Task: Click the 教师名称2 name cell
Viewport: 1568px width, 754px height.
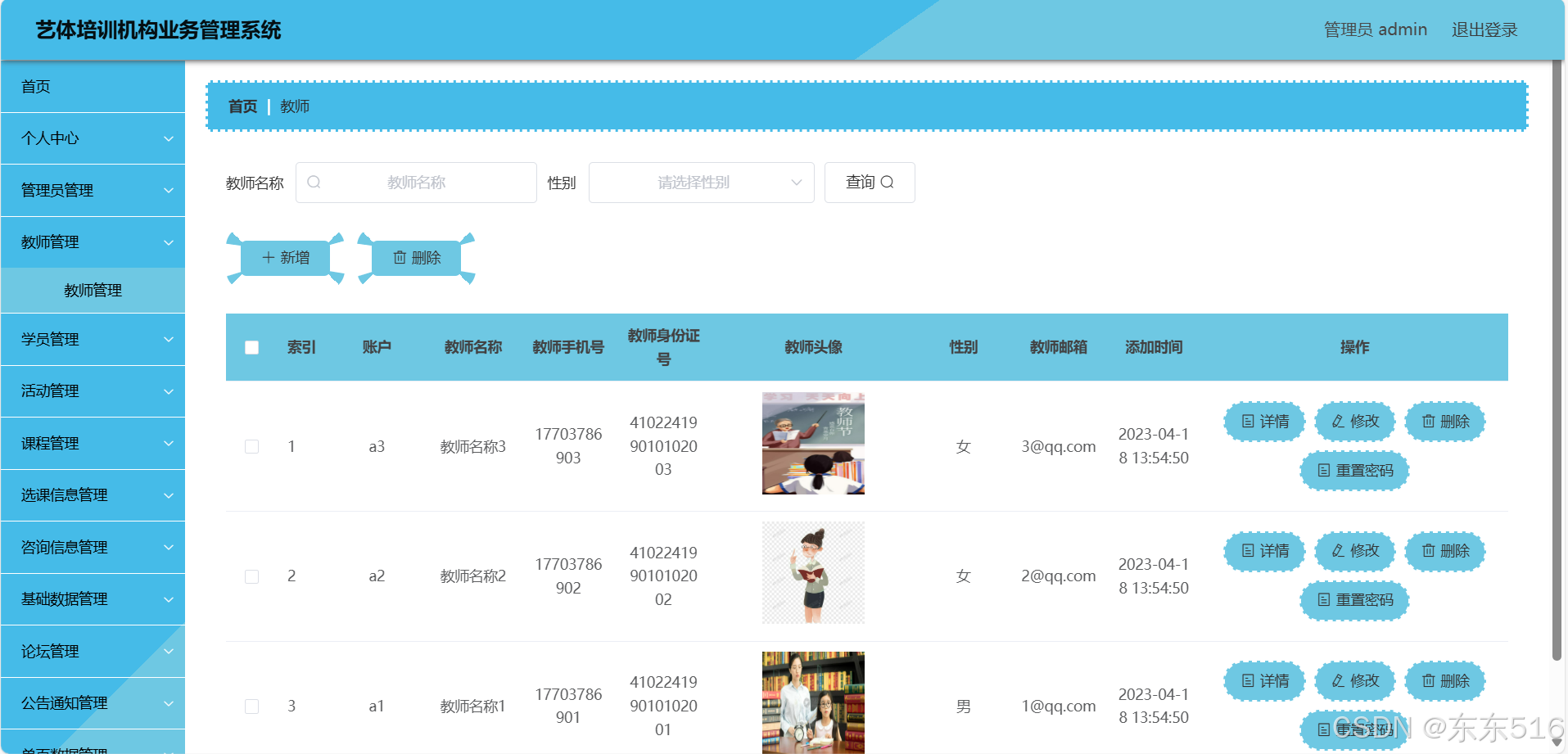Action: click(473, 576)
